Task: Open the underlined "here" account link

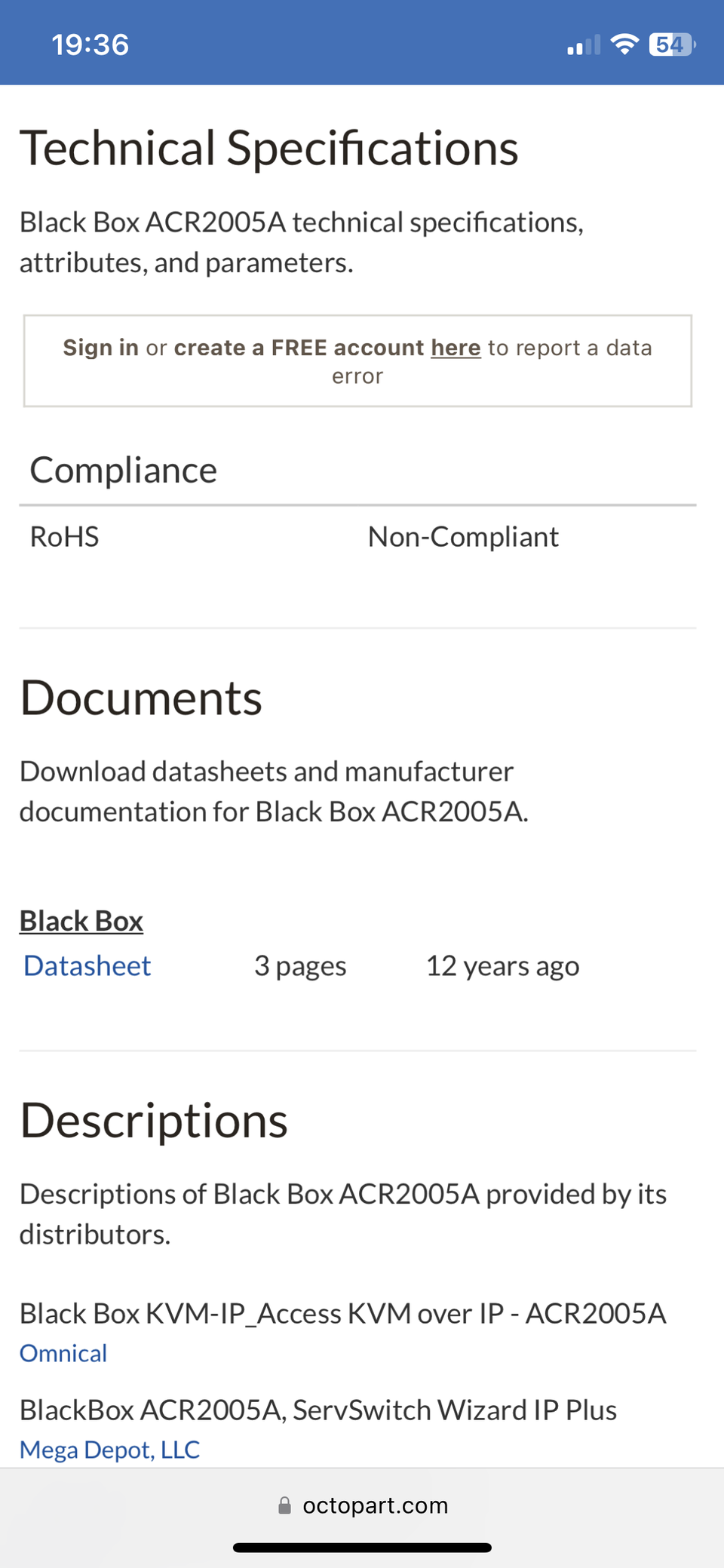Action: pos(456,348)
